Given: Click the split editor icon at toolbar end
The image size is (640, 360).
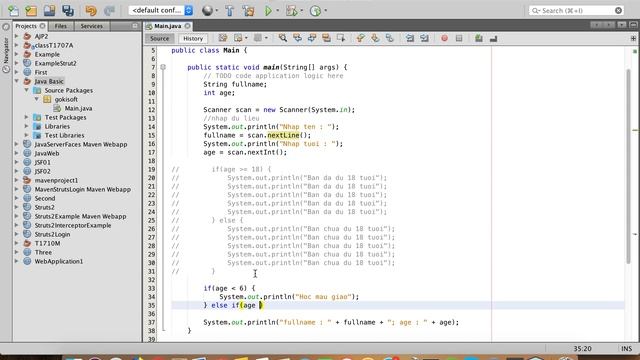Looking at the screenshot, I should 633,38.
